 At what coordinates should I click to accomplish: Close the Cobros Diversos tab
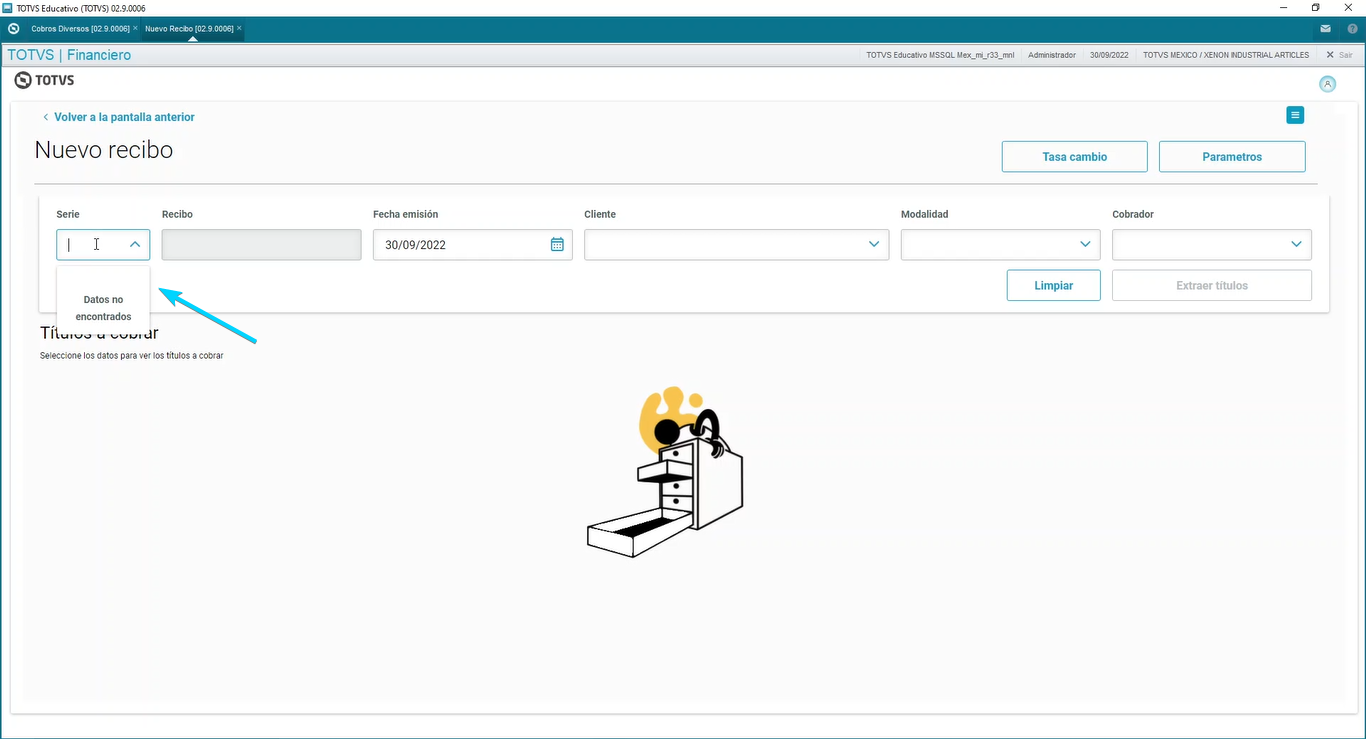[135, 28]
